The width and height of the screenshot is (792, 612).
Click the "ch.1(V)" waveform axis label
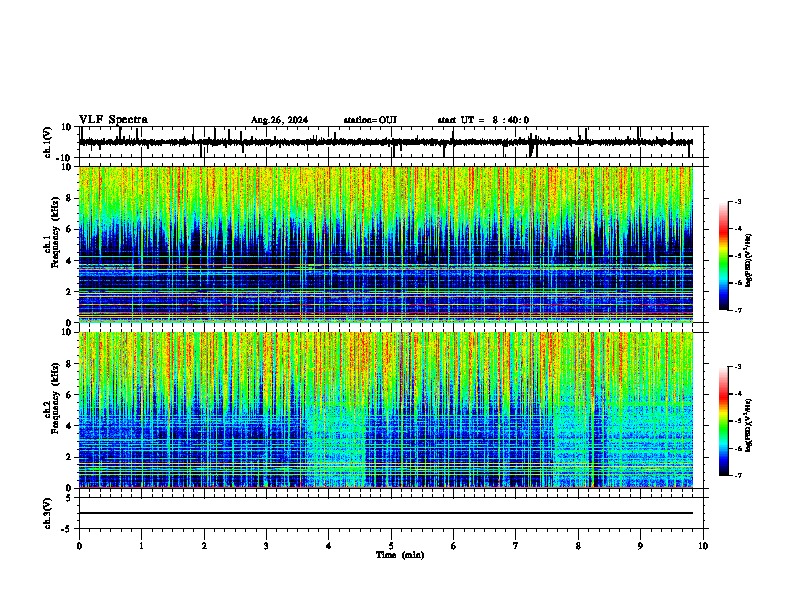(48, 142)
